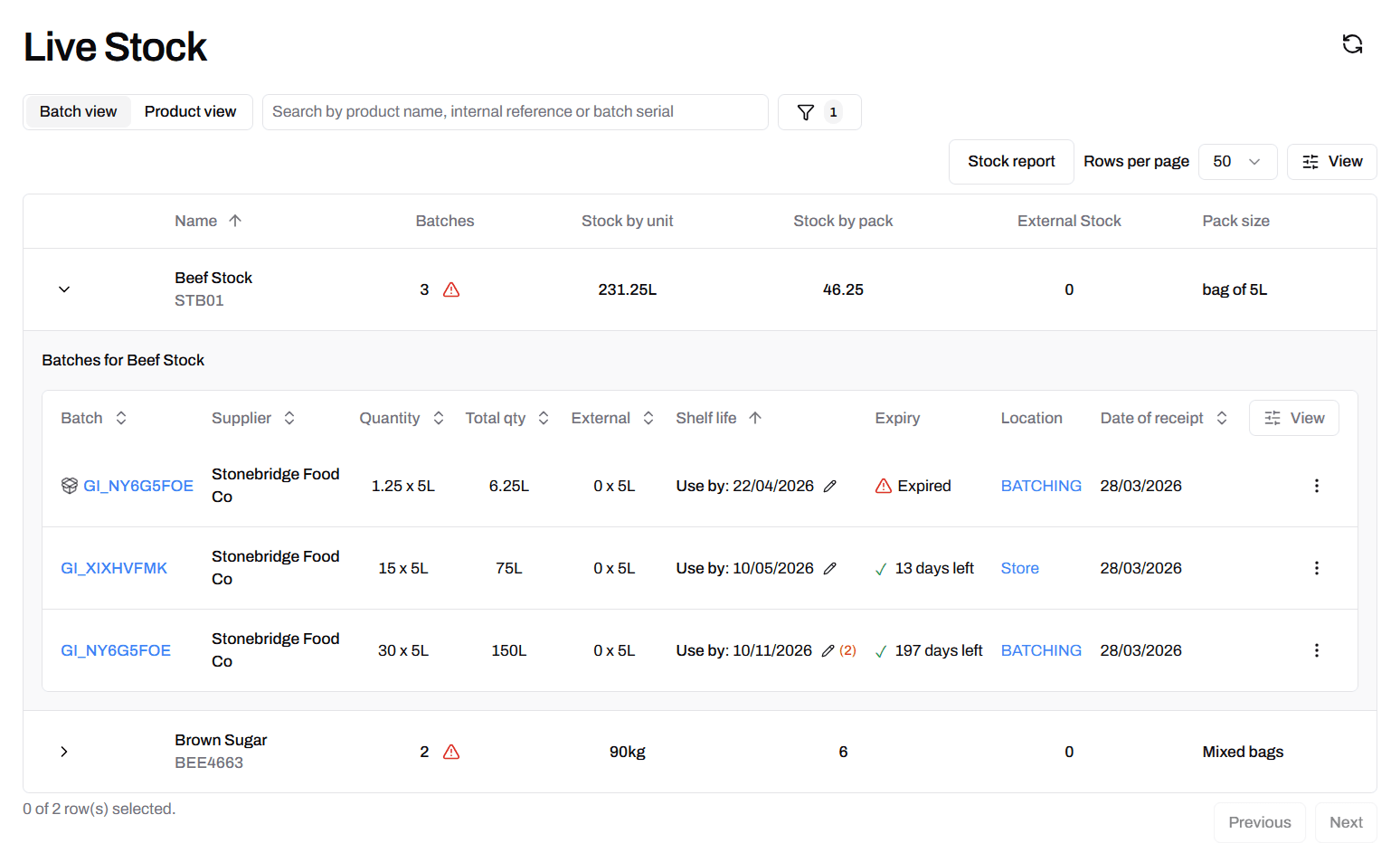Click the refresh icon top right
This screenshot has width=1400, height=843.
(1352, 44)
